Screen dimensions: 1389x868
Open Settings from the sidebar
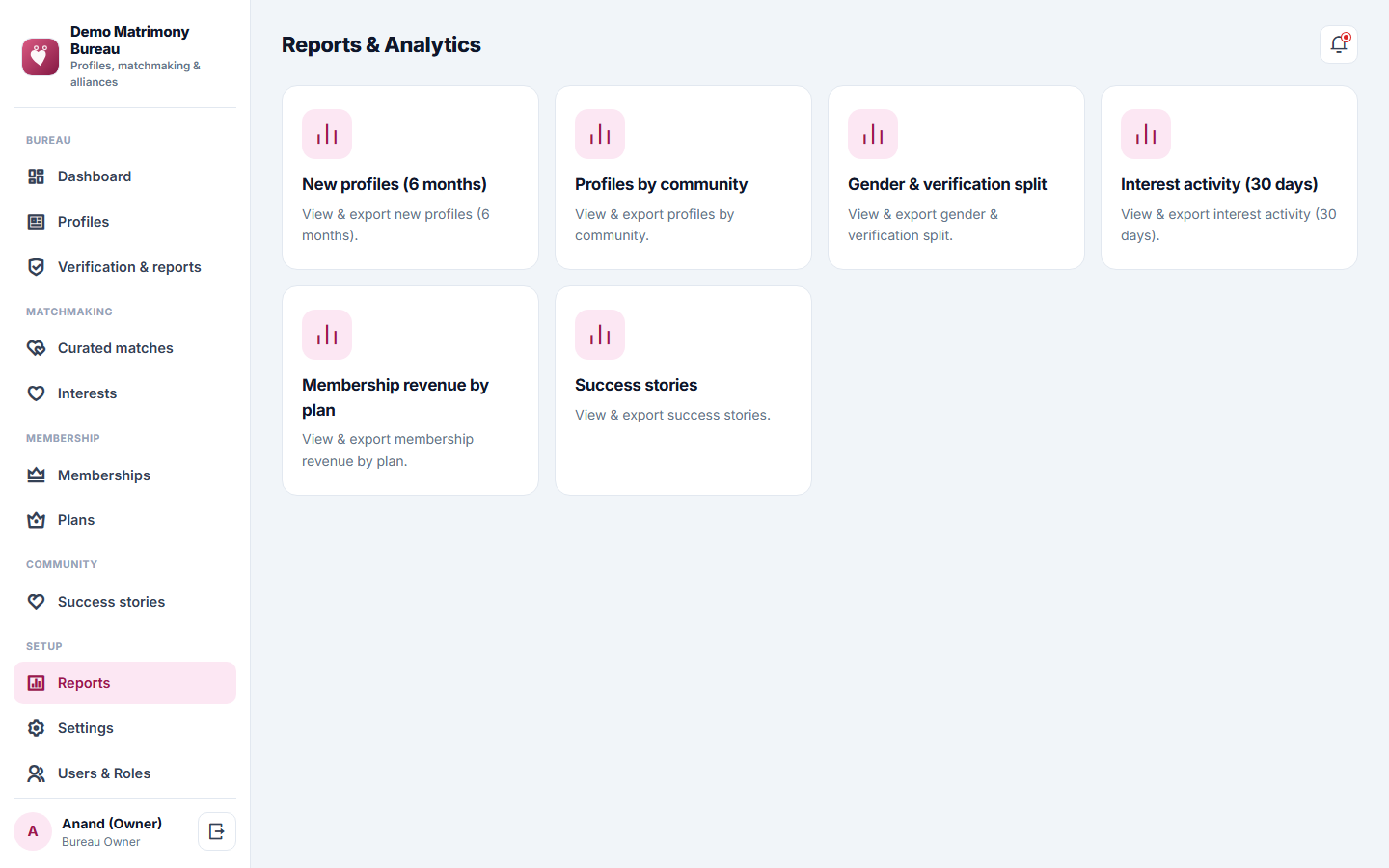coord(124,728)
